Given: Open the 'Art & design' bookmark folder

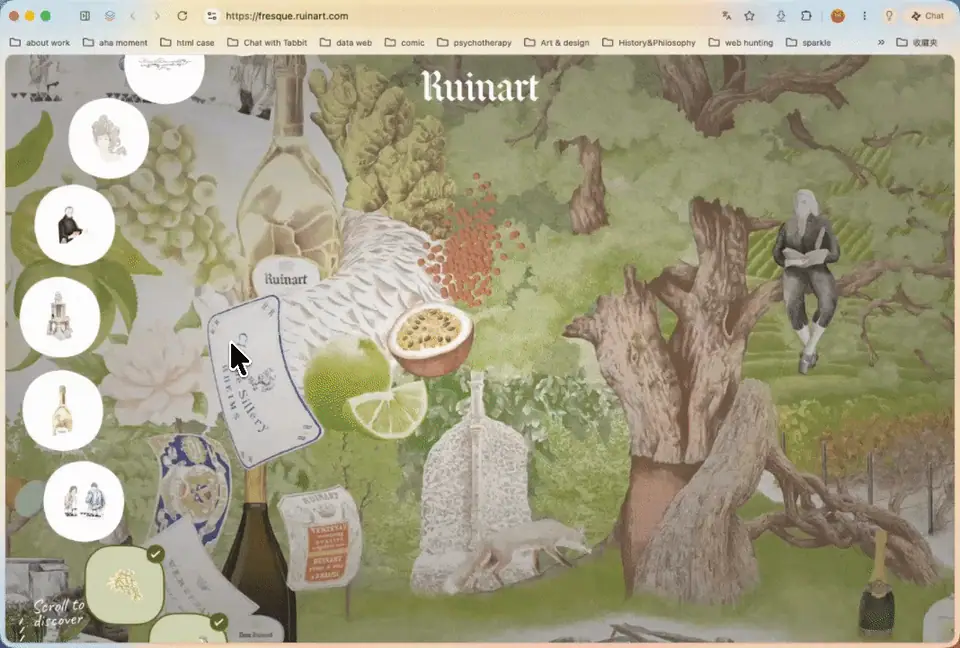Looking at the screenshot, I should 557,42.
